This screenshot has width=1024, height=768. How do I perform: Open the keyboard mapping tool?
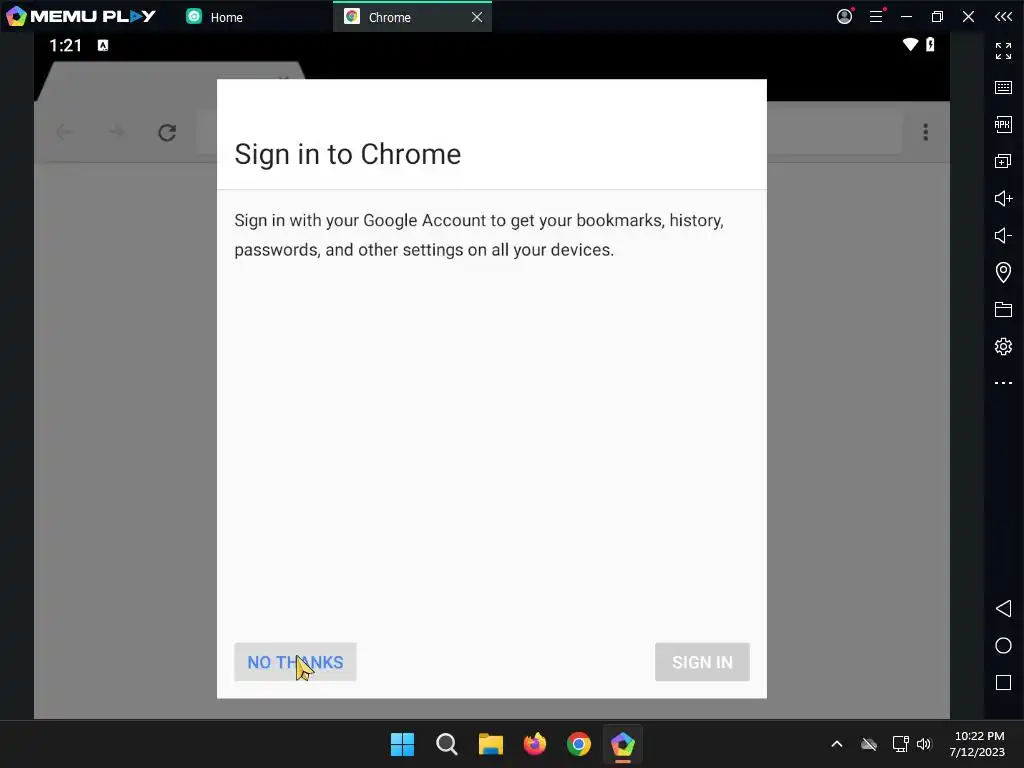(1003, 88)
